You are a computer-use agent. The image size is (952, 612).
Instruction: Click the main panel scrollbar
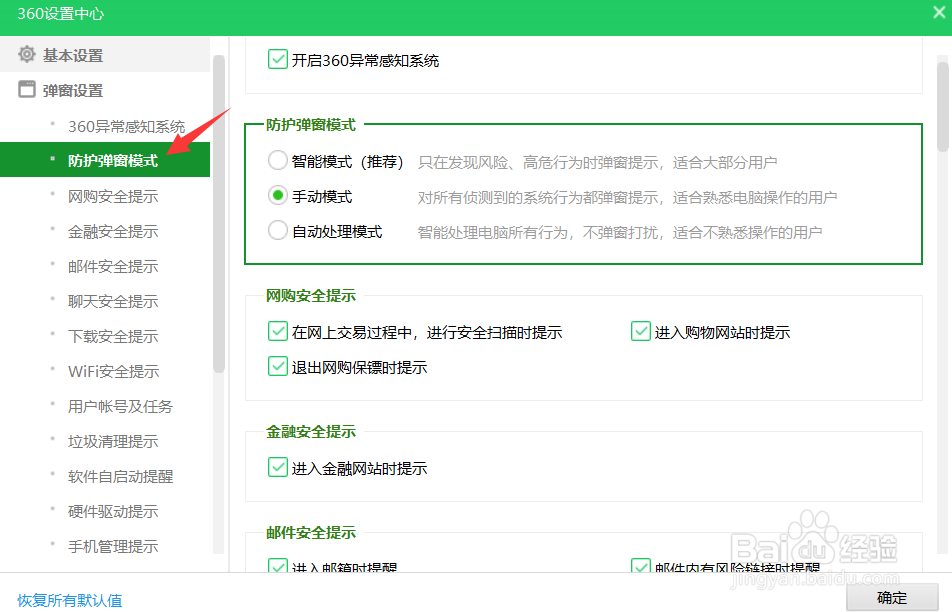pos(942,106)
